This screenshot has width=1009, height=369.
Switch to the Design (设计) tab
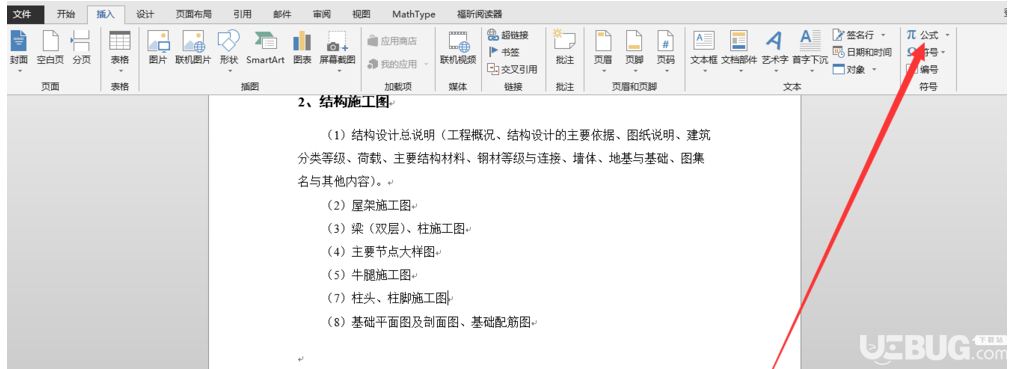(x=145, y=14)
